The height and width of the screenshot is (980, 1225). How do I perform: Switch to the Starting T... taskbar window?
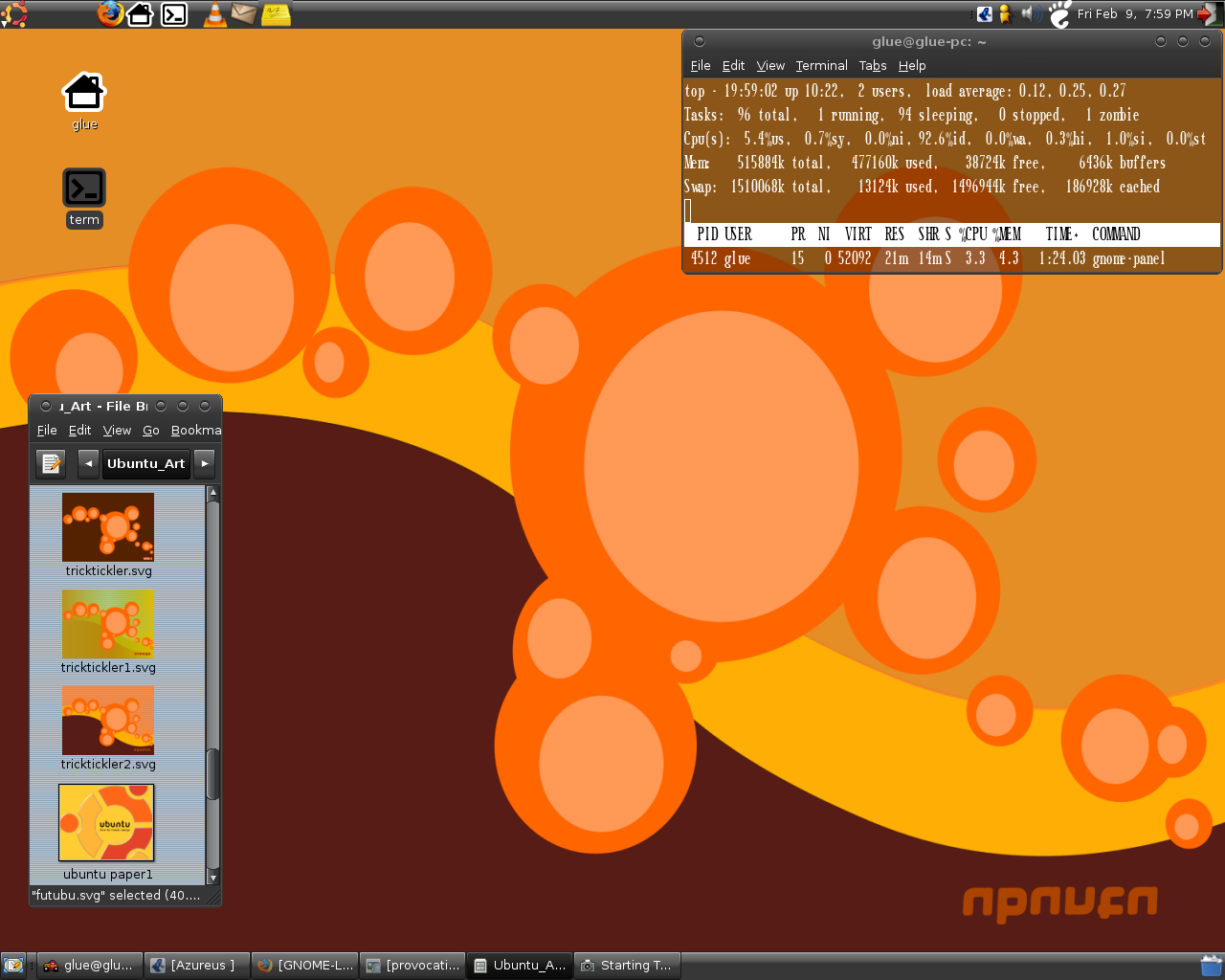[627, 966]
